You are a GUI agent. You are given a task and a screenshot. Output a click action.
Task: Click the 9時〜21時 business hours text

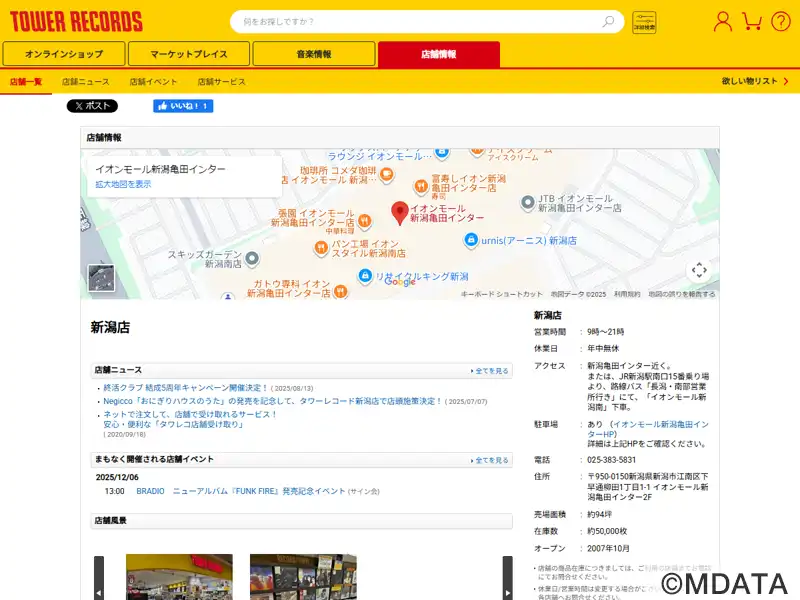tap(606, 332)
